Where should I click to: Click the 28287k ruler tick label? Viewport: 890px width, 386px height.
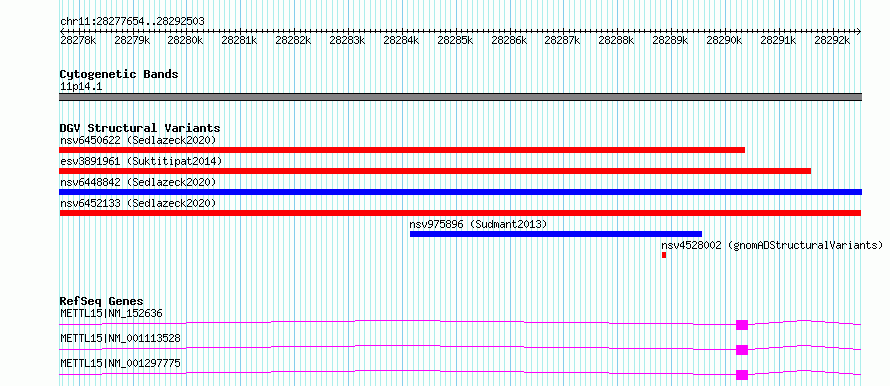pyautogui.click(x=562, y=40)
